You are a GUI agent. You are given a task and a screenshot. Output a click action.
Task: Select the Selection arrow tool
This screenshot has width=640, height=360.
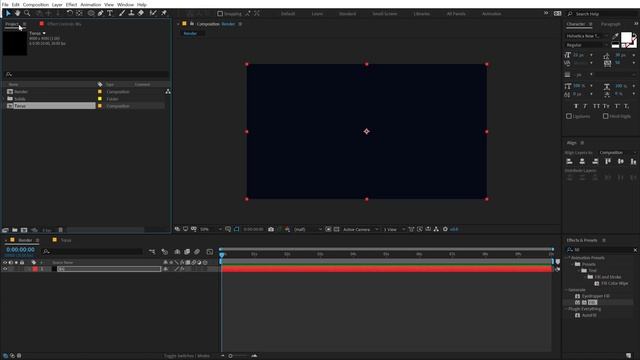pos(8,13)
